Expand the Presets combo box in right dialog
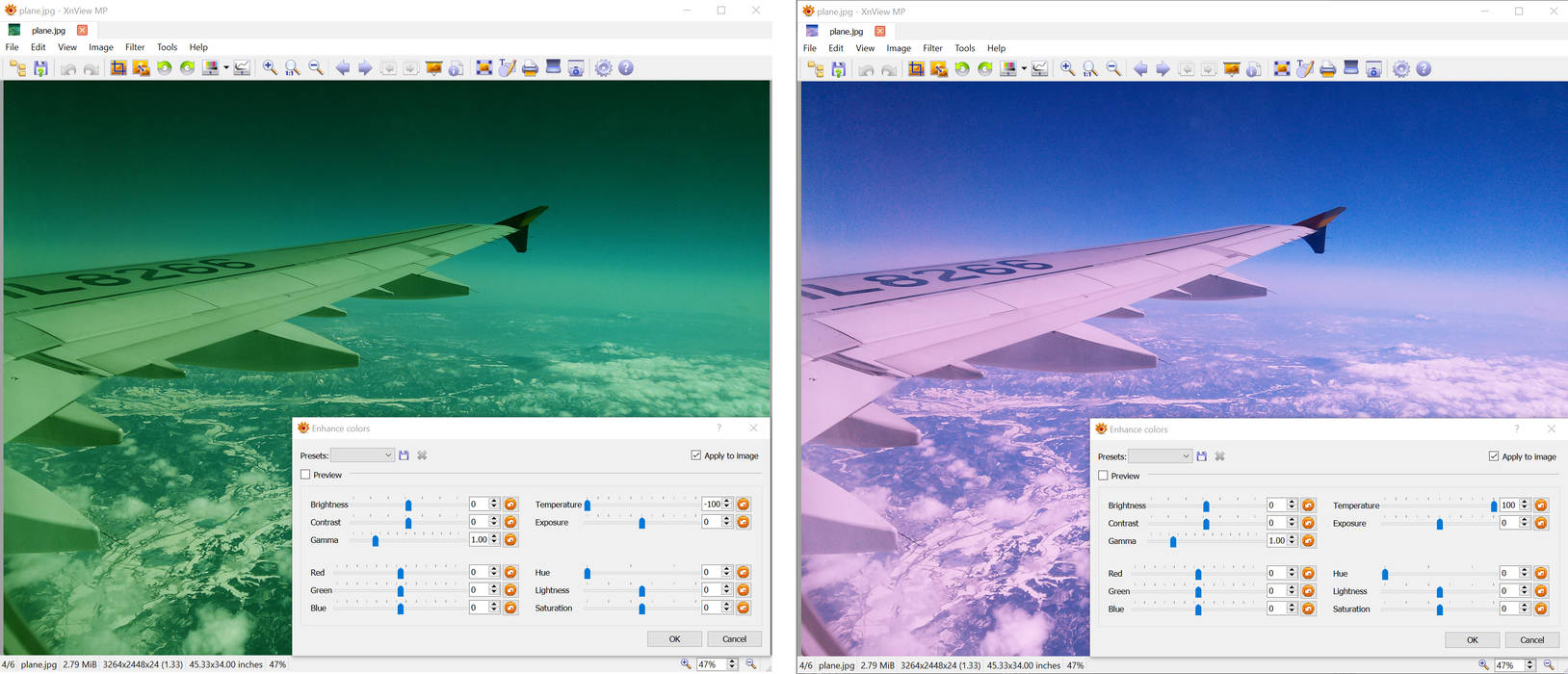Screen dimensions: 1568x674 tap(1160, 456)
